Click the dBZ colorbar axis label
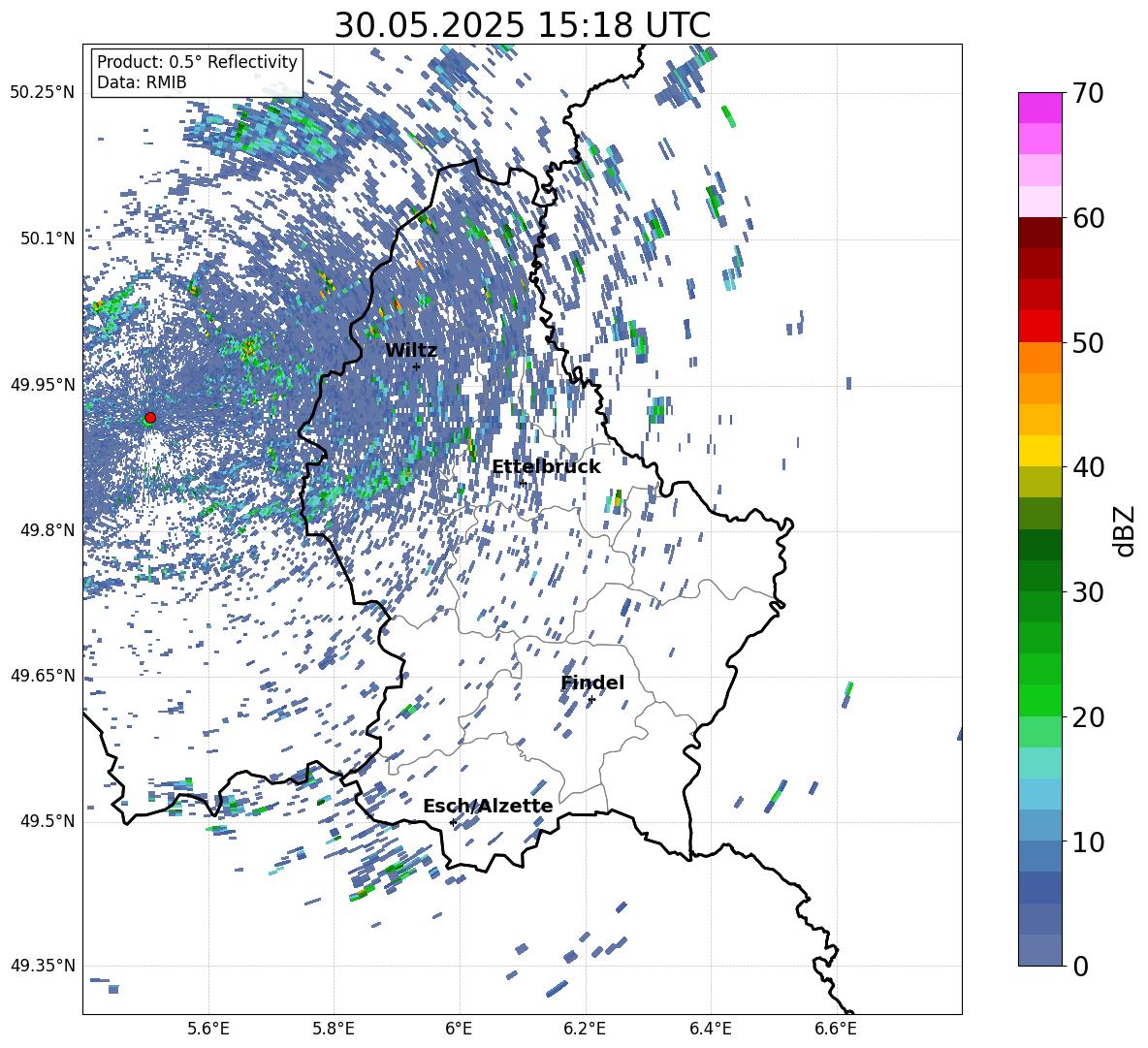The image size is (1148, 1048). pos(1126,530)
